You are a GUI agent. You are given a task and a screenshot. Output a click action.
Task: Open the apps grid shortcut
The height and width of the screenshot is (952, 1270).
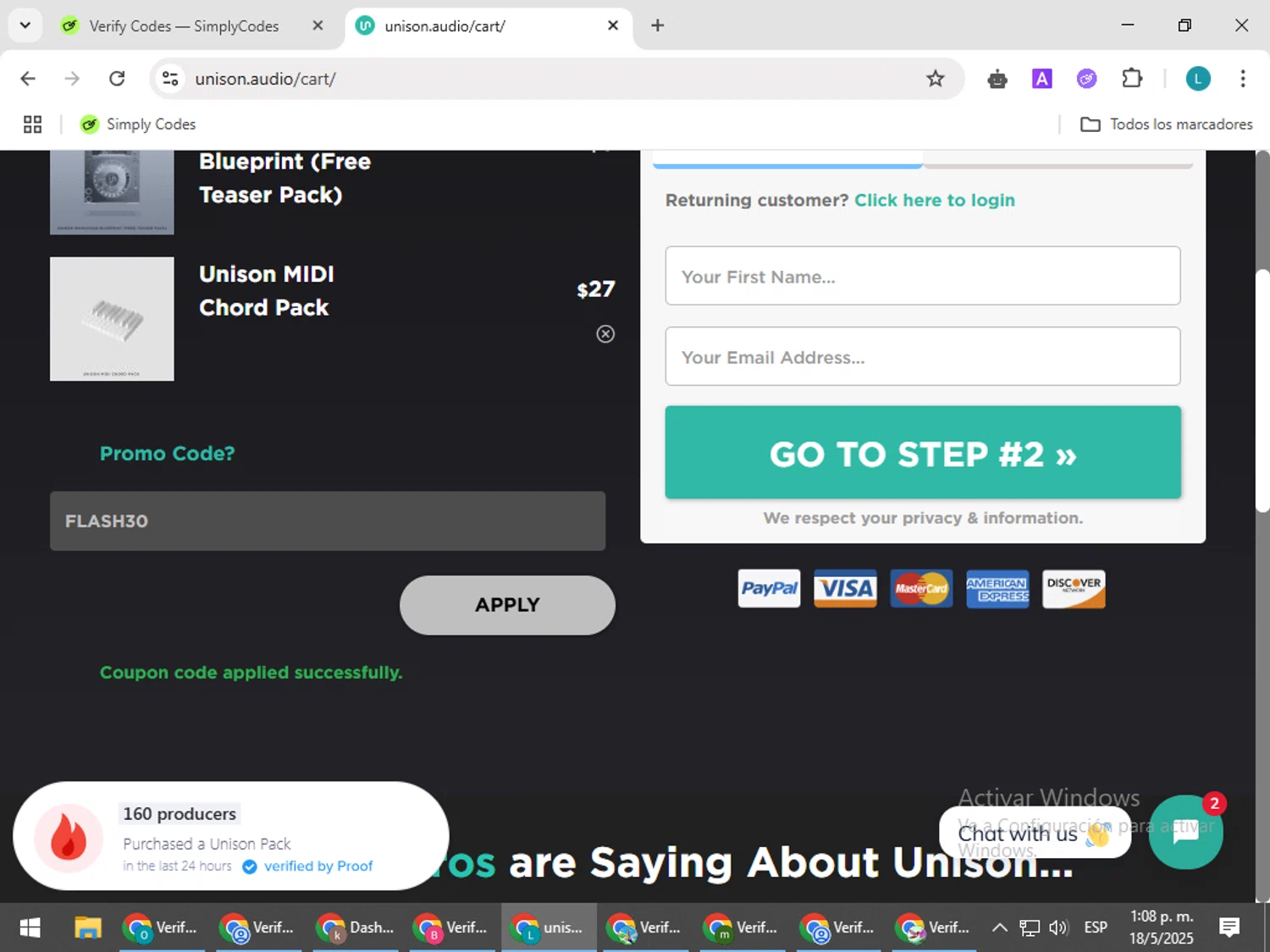32,124
